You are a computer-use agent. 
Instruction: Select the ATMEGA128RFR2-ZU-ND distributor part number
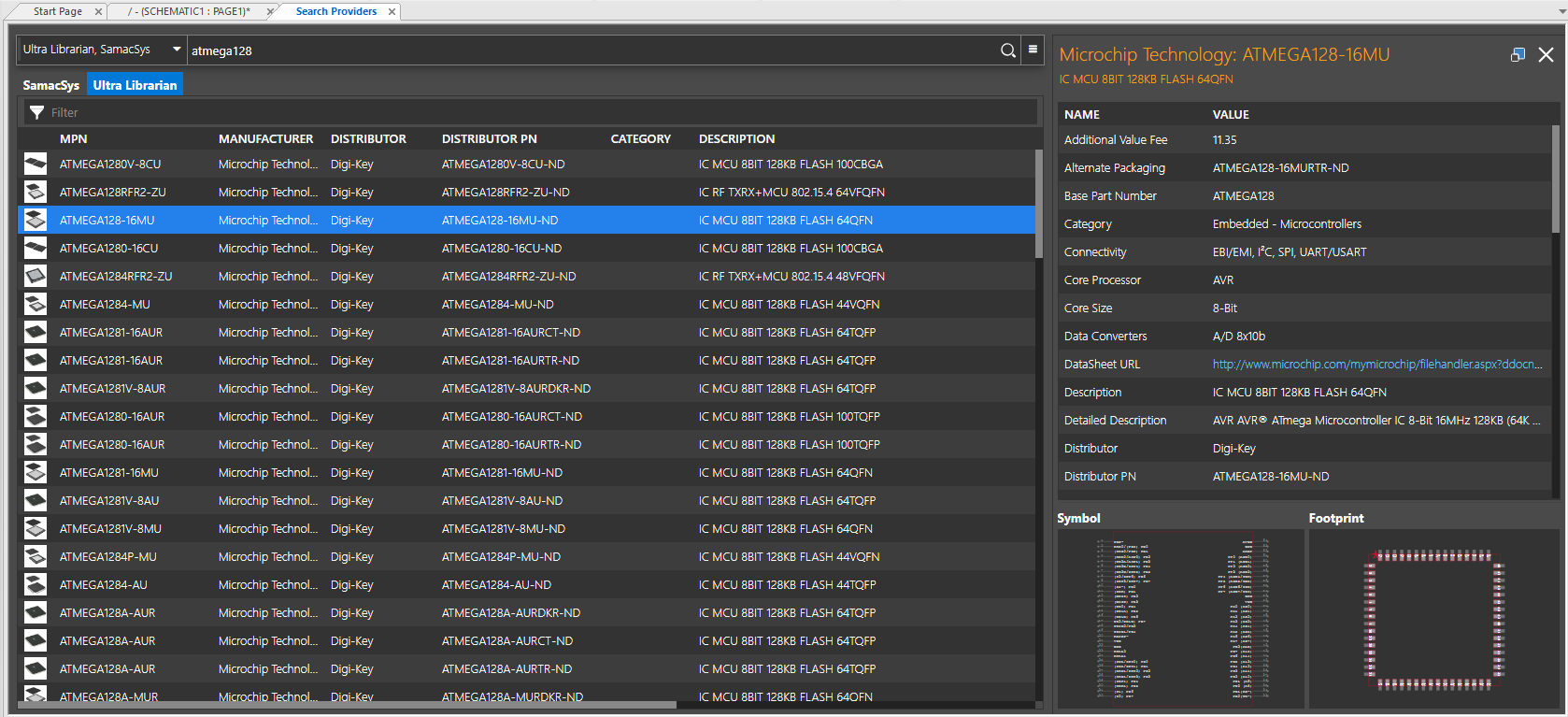coord(506,192)
